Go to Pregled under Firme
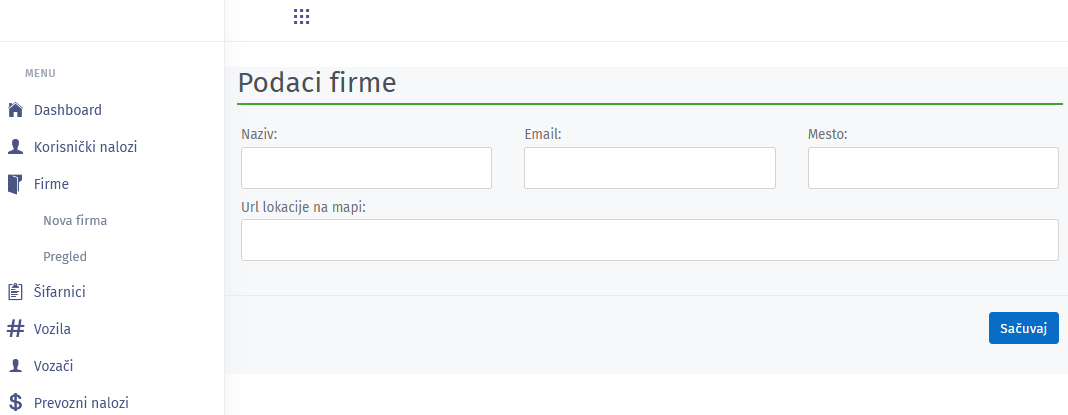 point(65,256)
